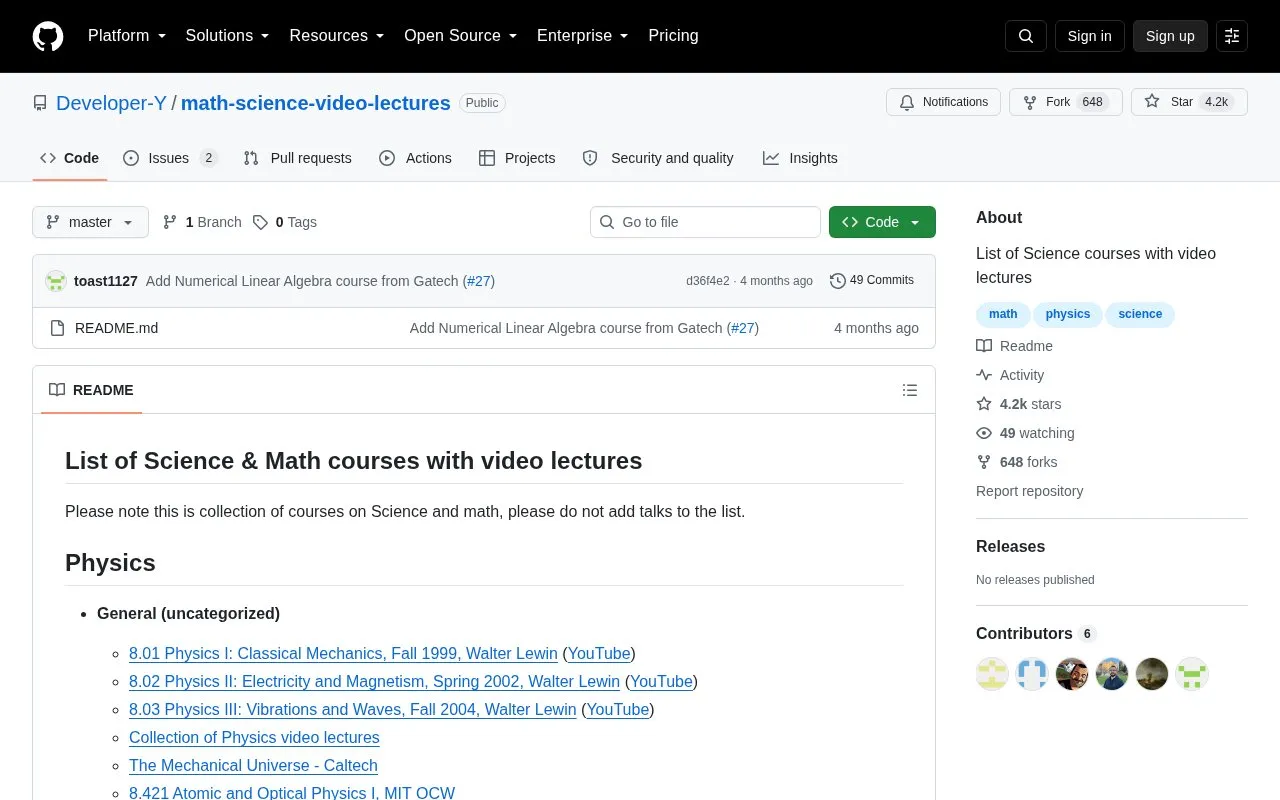This screenshot has height=800, width=1280.
Task: Open the last contributor avatar
Action: coord(1192,674)
